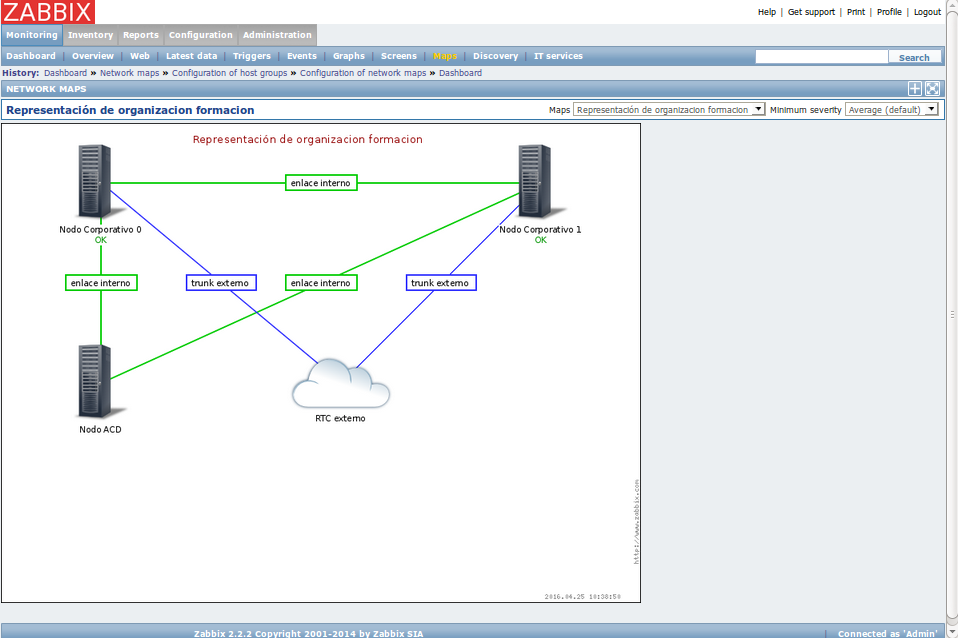
Task: Open the IT services submenu item
Action: [x=558, y=56]
